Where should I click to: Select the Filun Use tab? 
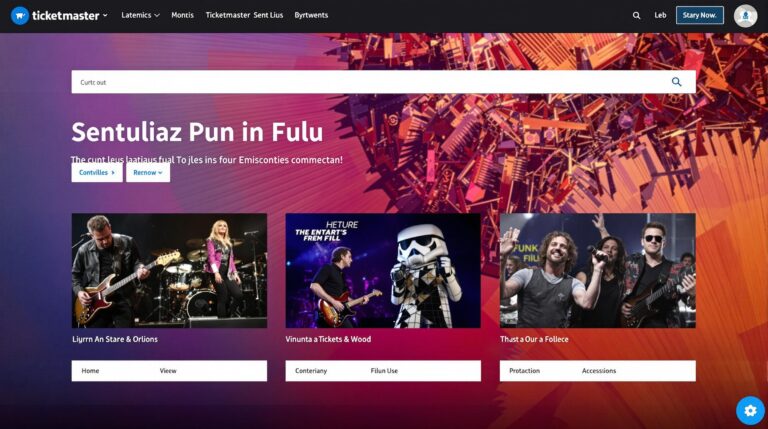tap(384, 371)
